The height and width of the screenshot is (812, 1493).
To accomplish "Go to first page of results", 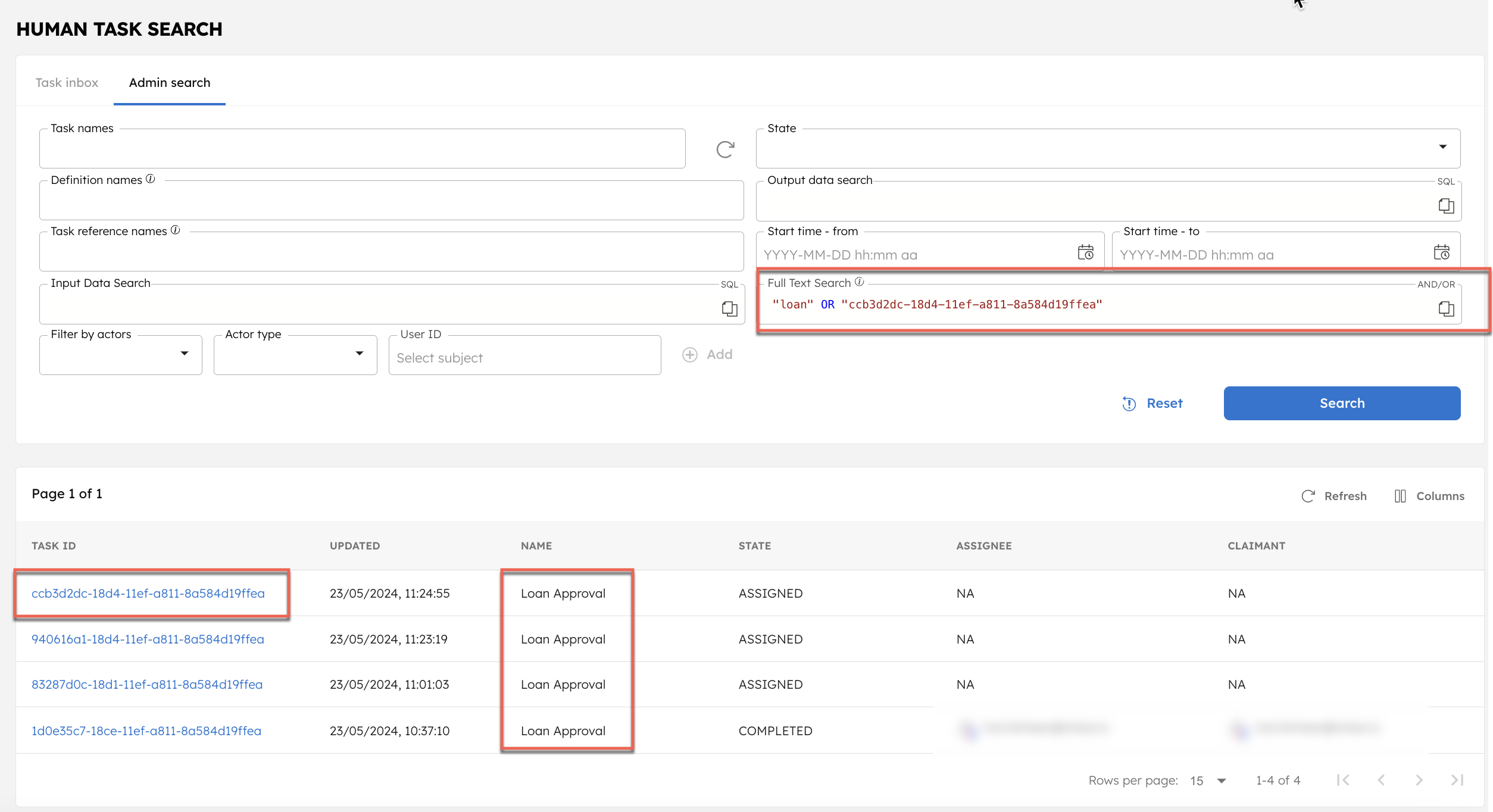I will pyautogui.click(x=1343, y=780).
